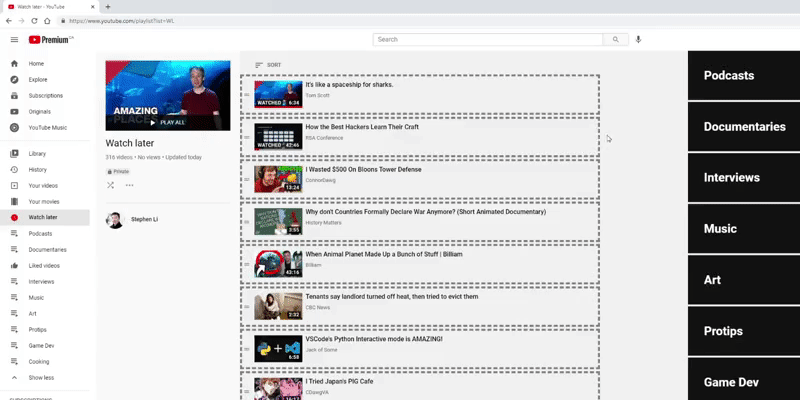The width and height of the screenshot is (800, 400).
Task: Open the Documentaries playlist in sidebar
Action: pyautogui.click(x=45, y=249)
